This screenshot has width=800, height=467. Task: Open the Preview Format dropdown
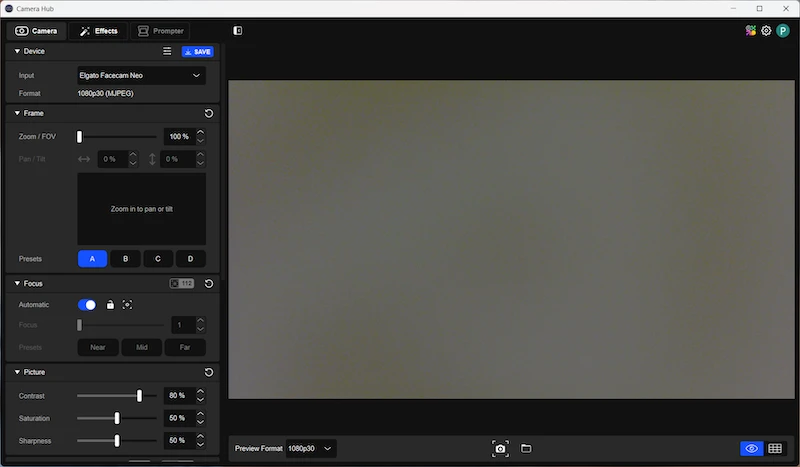311,448
